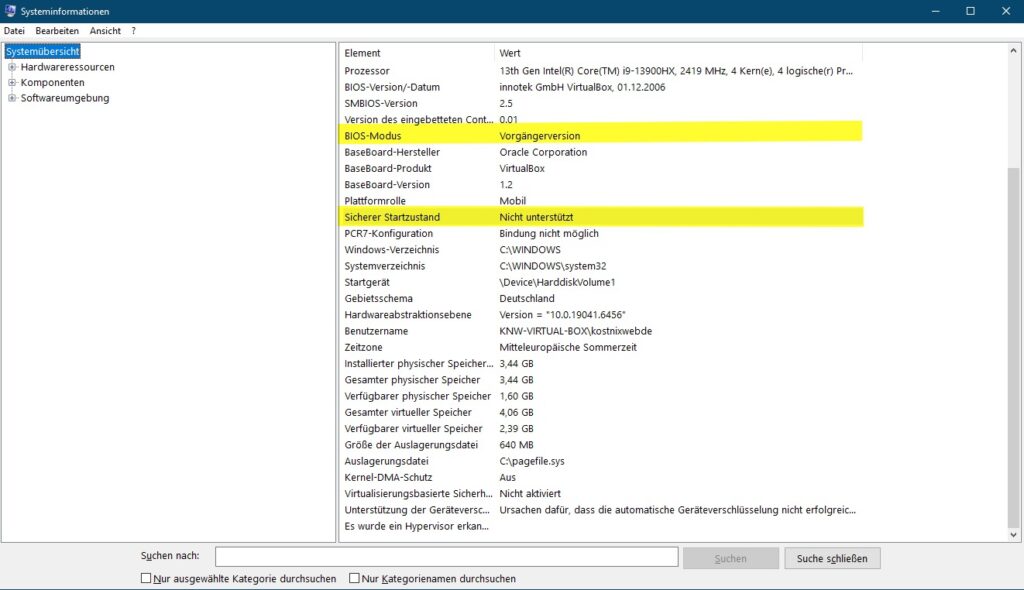Focus the Suchen nach input field
The width and height of the screenshot is (1024, 590).
click(447, 557)
